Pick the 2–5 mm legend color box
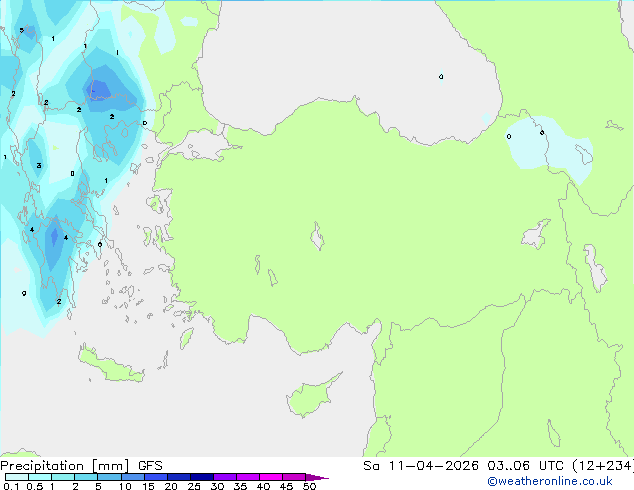This screenshot has height=490, width=634. click(x=86, y=477)
